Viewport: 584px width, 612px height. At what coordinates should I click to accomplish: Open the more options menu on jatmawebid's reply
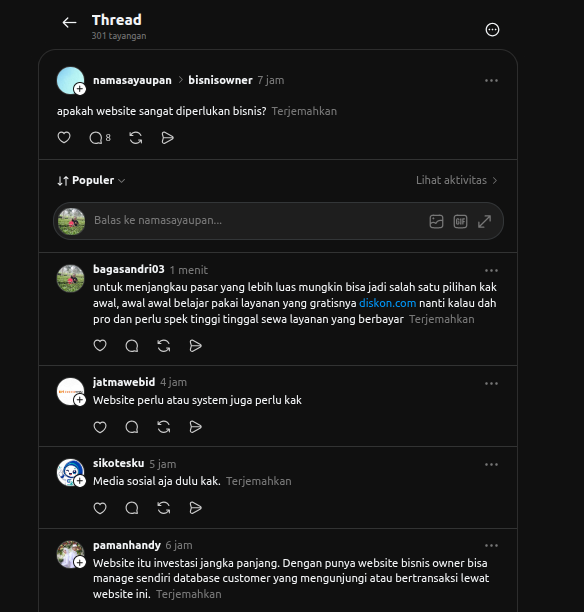(x=491, y=383)
